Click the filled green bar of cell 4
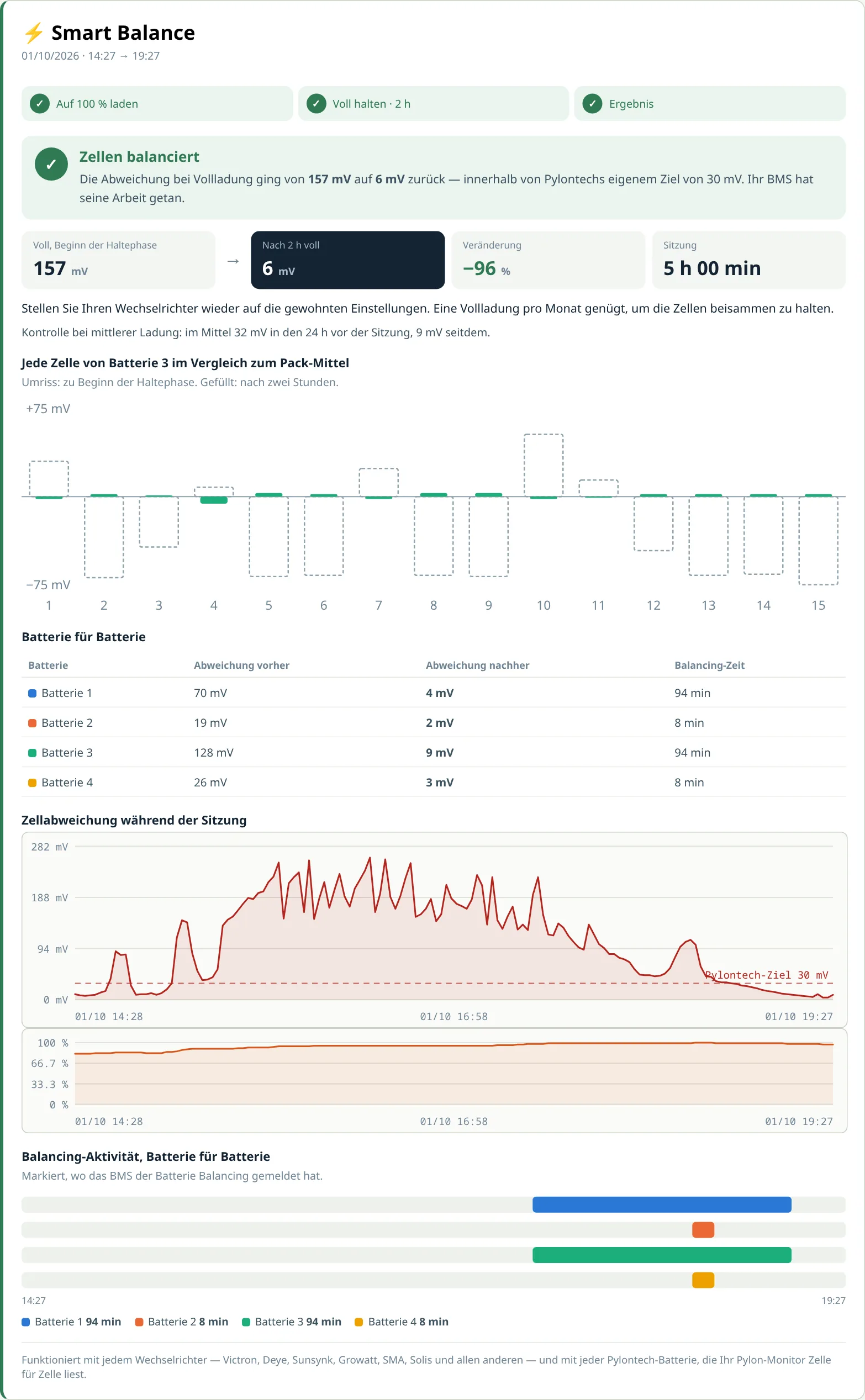 tap(214, 500)
